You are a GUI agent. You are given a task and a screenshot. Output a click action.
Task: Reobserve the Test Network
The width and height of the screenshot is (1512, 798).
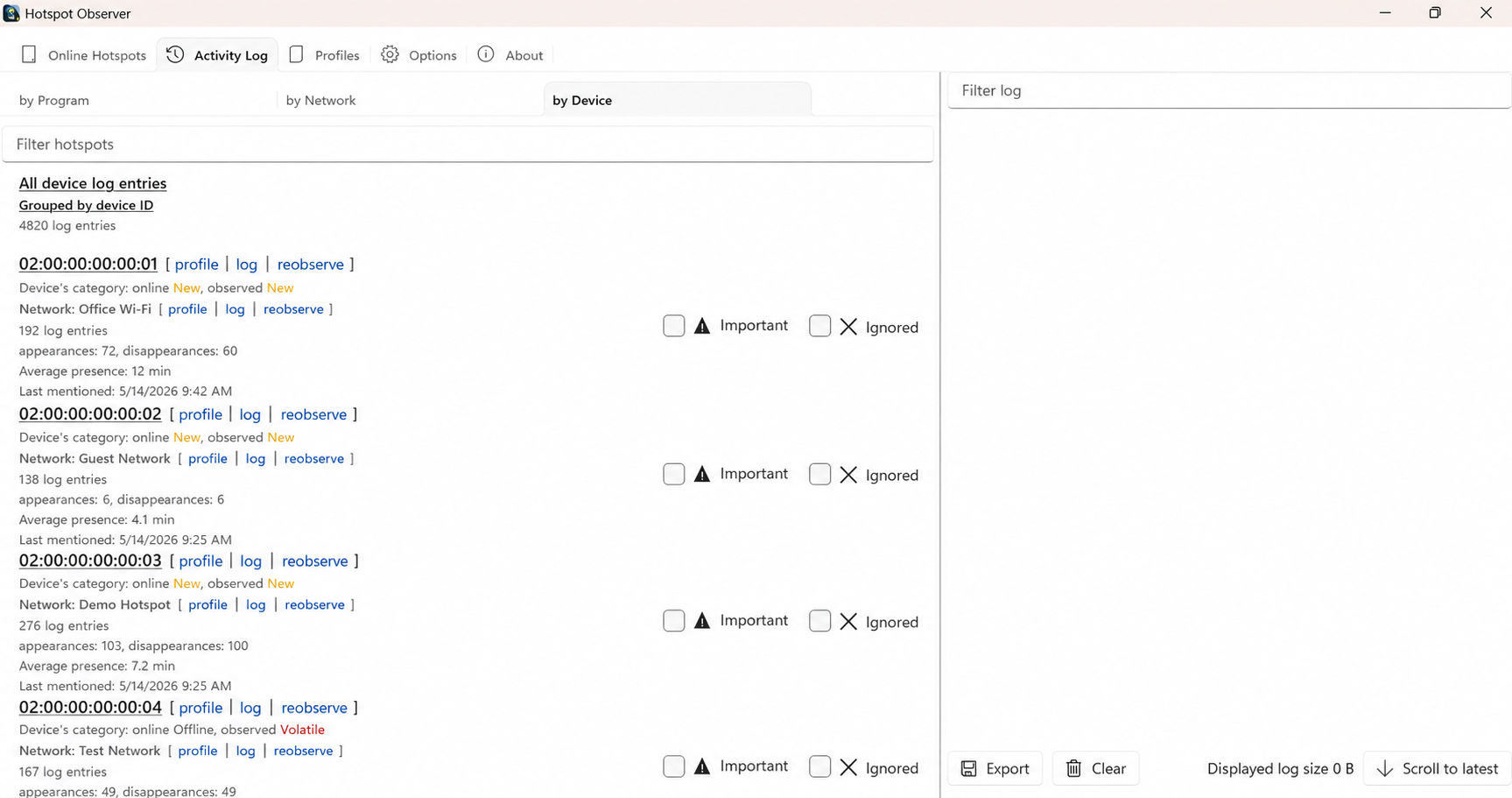click(304, 752)
